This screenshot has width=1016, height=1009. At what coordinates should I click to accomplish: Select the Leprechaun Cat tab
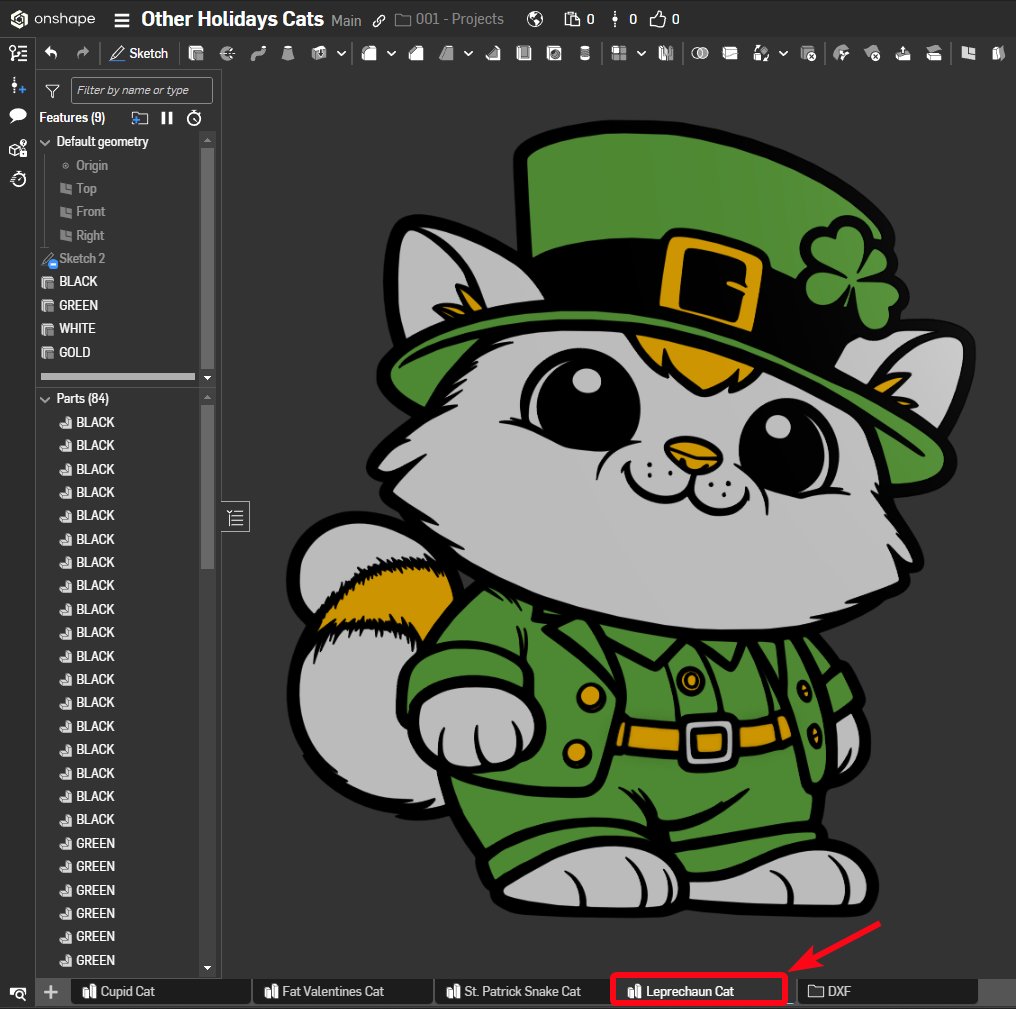click(699, 992)
